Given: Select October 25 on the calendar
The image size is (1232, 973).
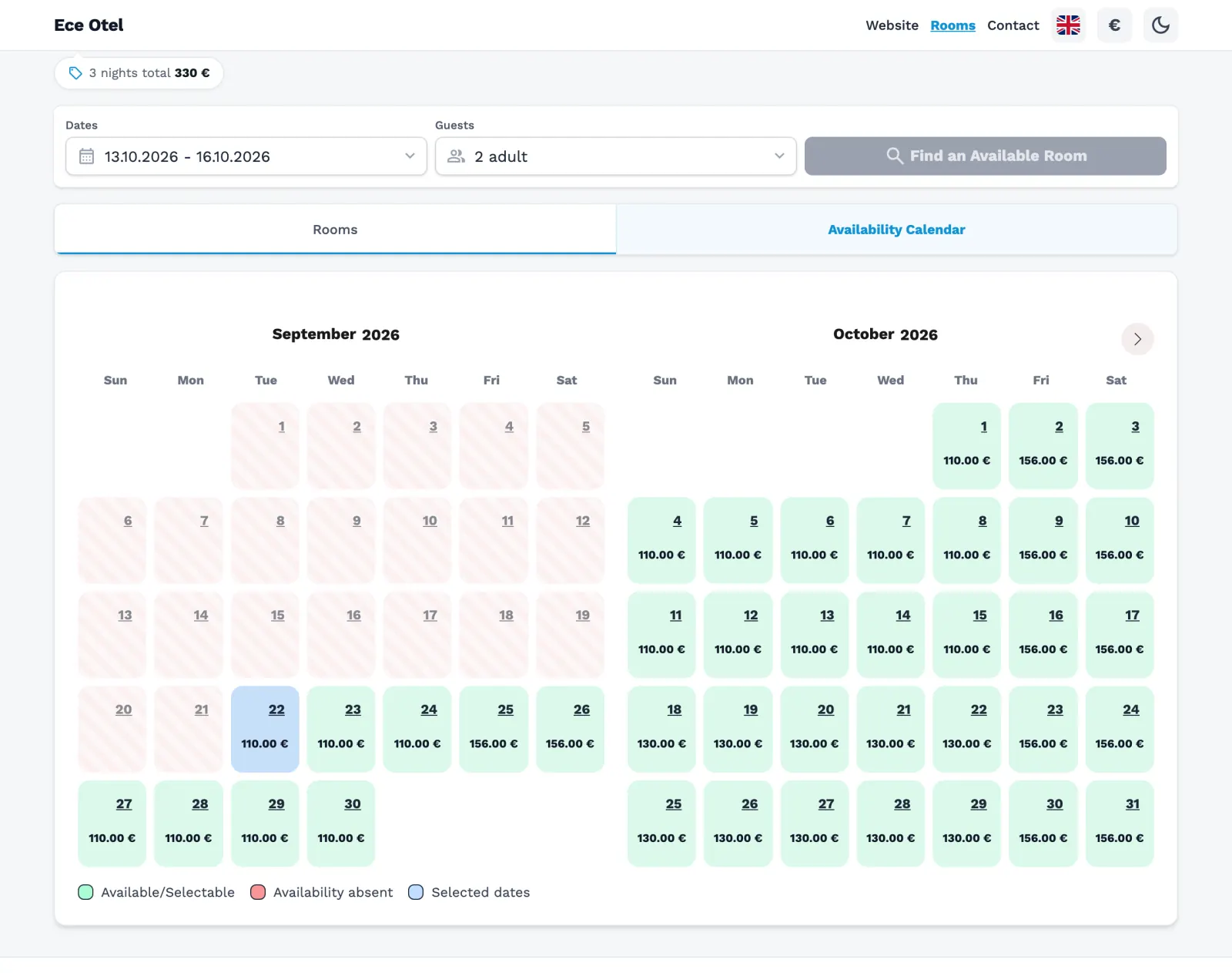Looking at the screenshot, I should [661, 824].
